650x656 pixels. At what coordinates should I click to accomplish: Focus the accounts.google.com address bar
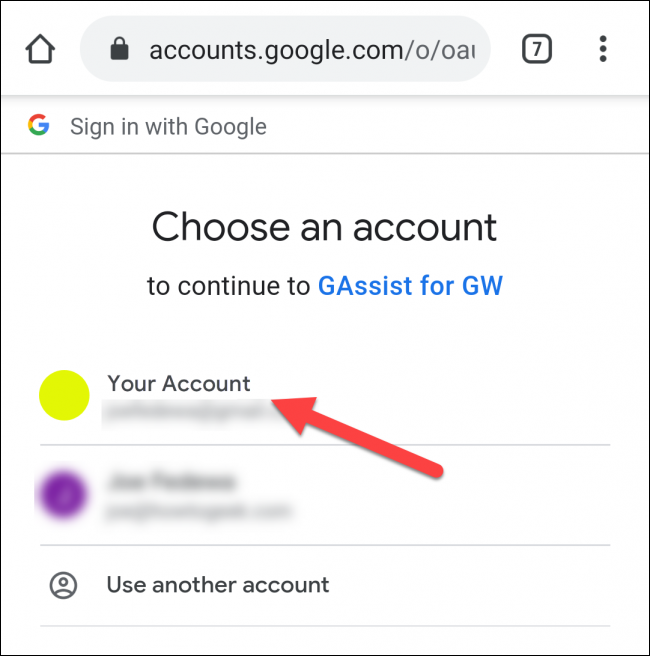coord(285,49)
